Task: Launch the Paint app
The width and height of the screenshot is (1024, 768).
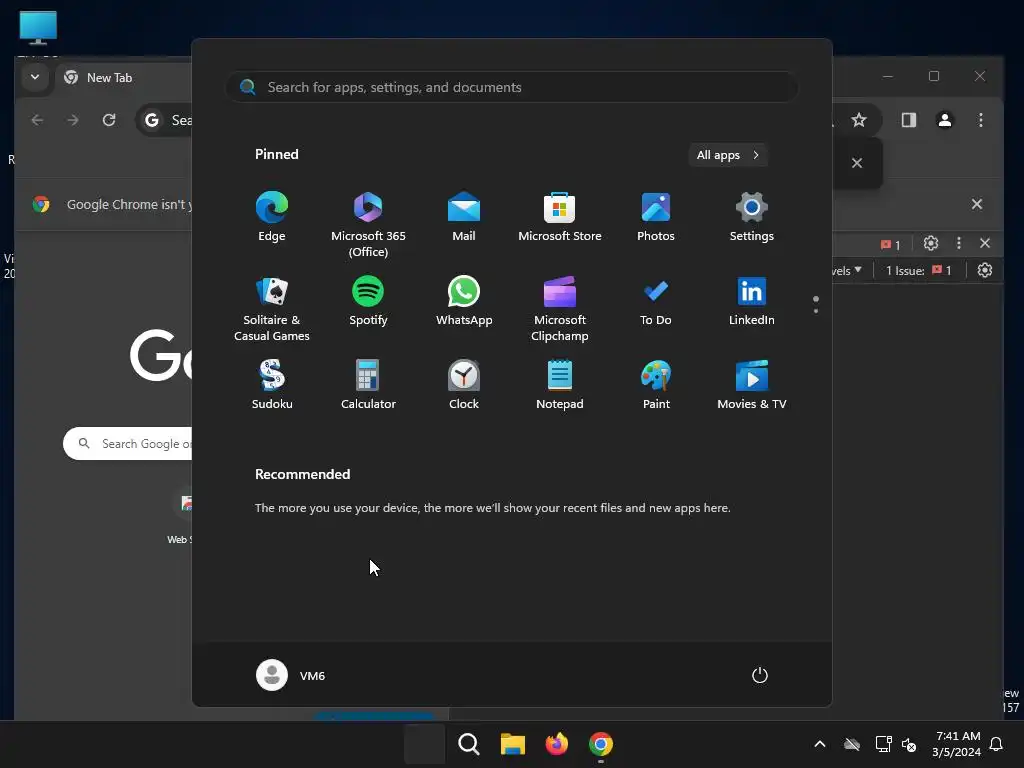Action: pos(656,385)
